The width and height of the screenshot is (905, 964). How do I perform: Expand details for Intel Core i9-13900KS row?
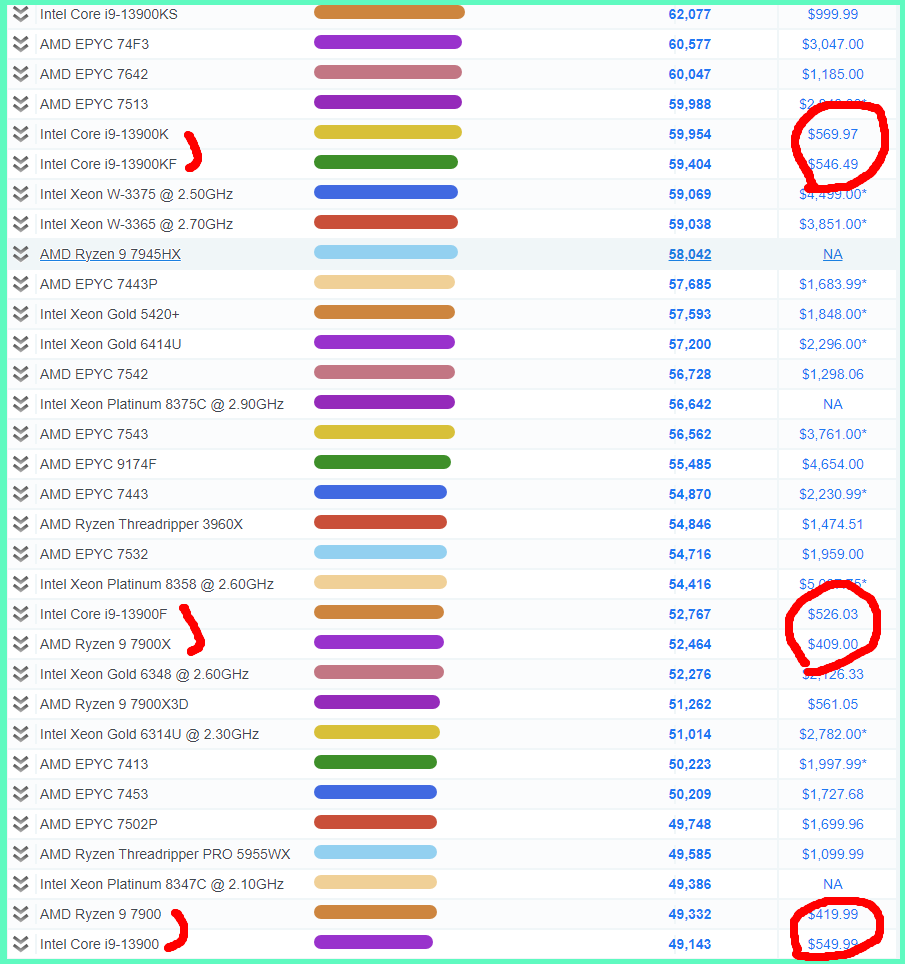(21, 14)
